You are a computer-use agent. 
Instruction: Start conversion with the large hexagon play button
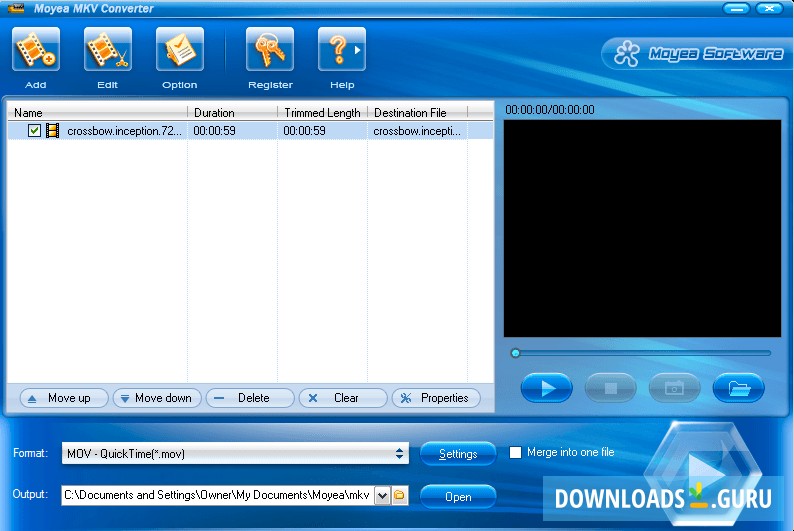tap(704, 472)
